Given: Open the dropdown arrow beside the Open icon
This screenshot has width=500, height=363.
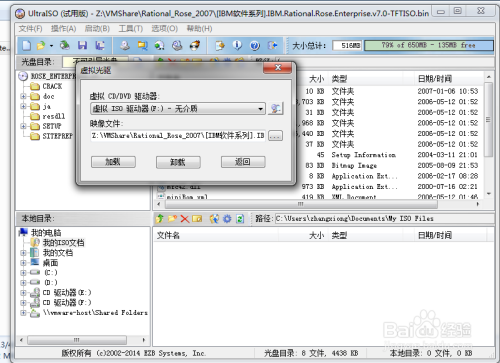Looking at the screenshot, I should pos(51,46).
